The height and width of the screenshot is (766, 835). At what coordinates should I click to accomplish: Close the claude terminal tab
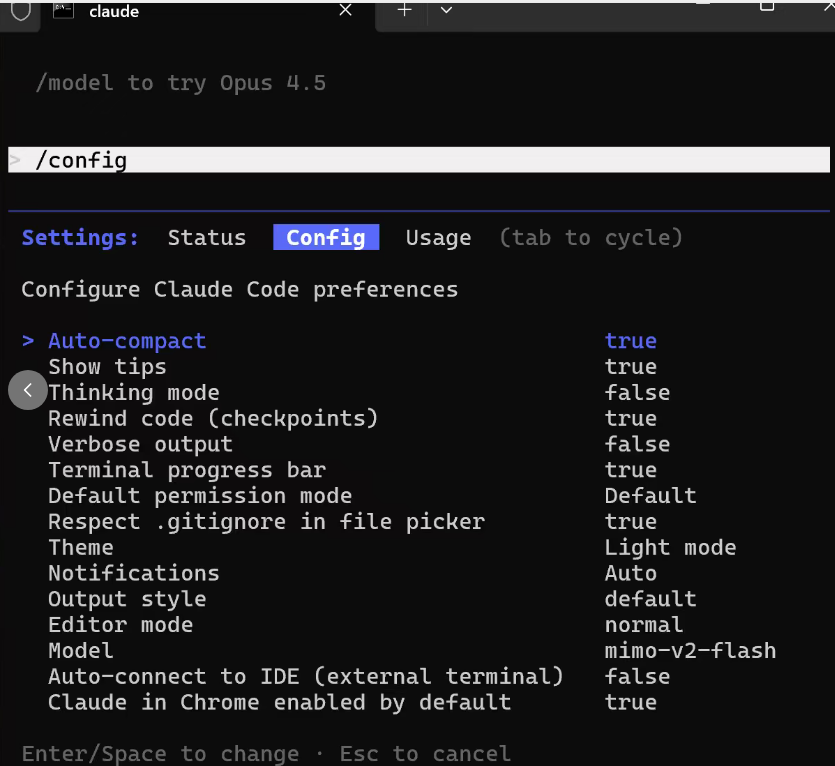tap(346, 10)
